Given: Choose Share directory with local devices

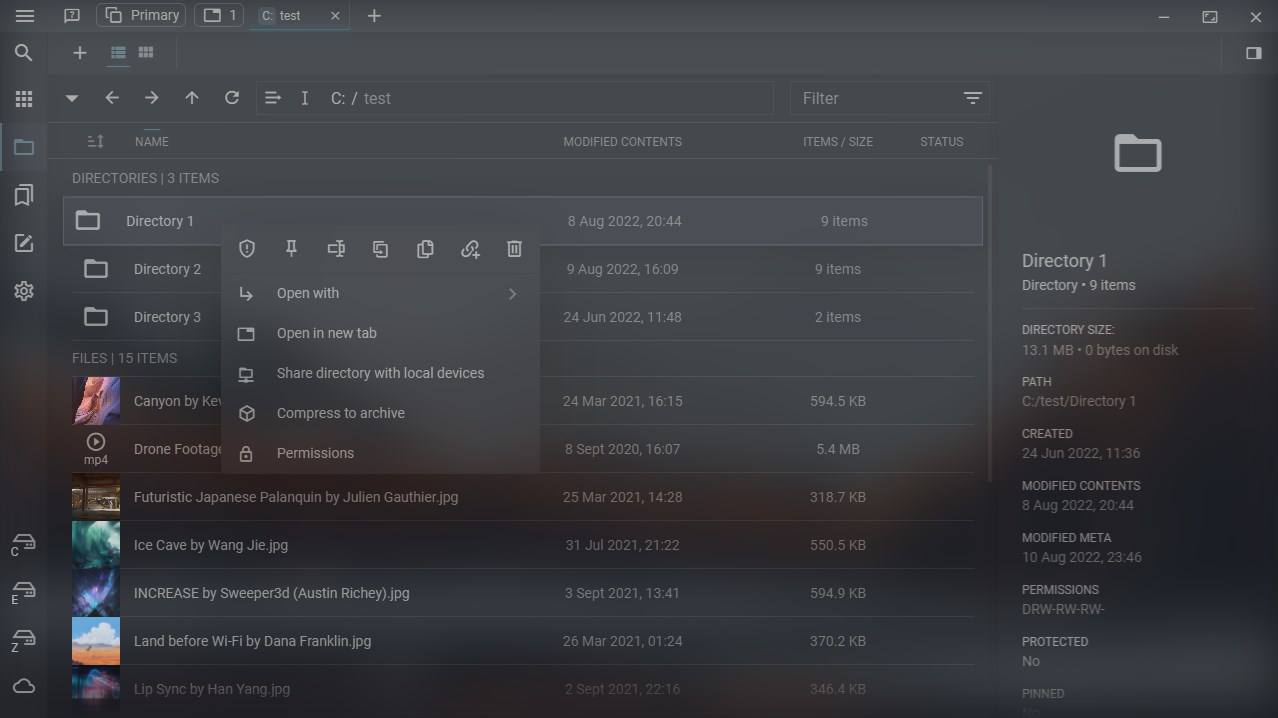Looking at the screenshot, I should [x=380, y=373].
